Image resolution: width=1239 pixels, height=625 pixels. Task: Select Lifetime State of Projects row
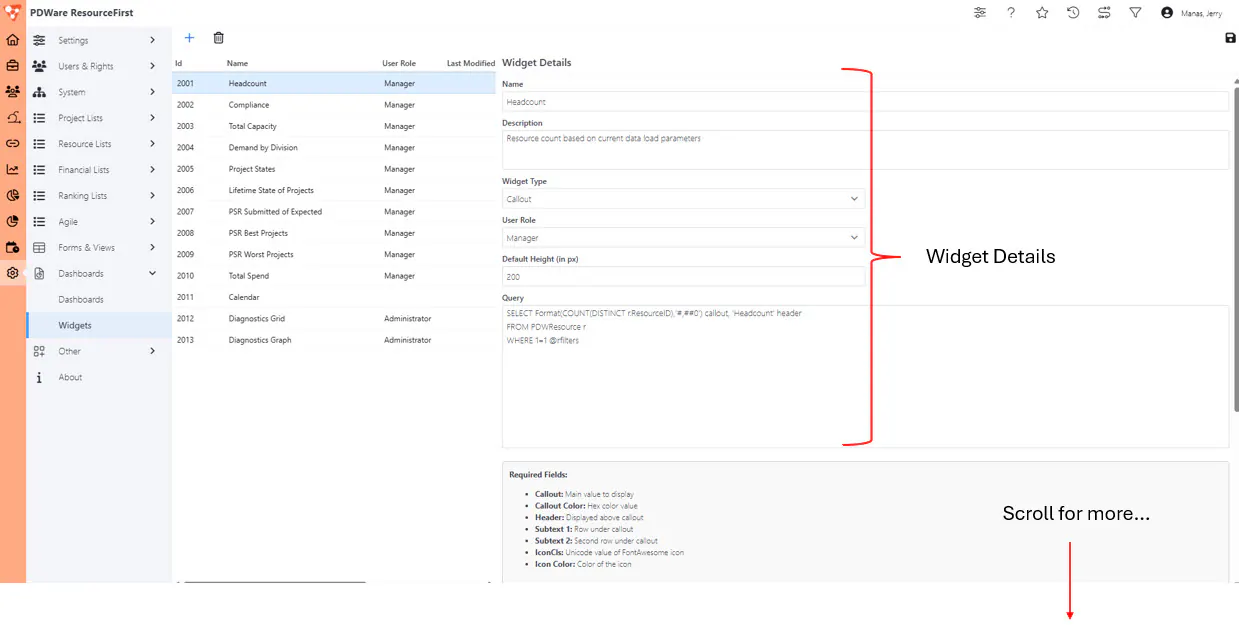[x=334, y=190]
